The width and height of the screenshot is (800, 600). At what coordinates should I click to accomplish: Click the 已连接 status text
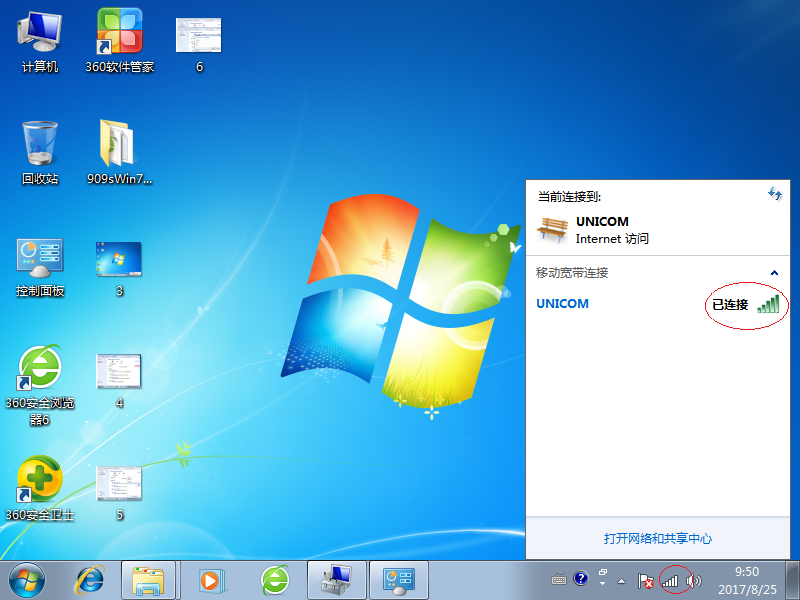[730, 305]
